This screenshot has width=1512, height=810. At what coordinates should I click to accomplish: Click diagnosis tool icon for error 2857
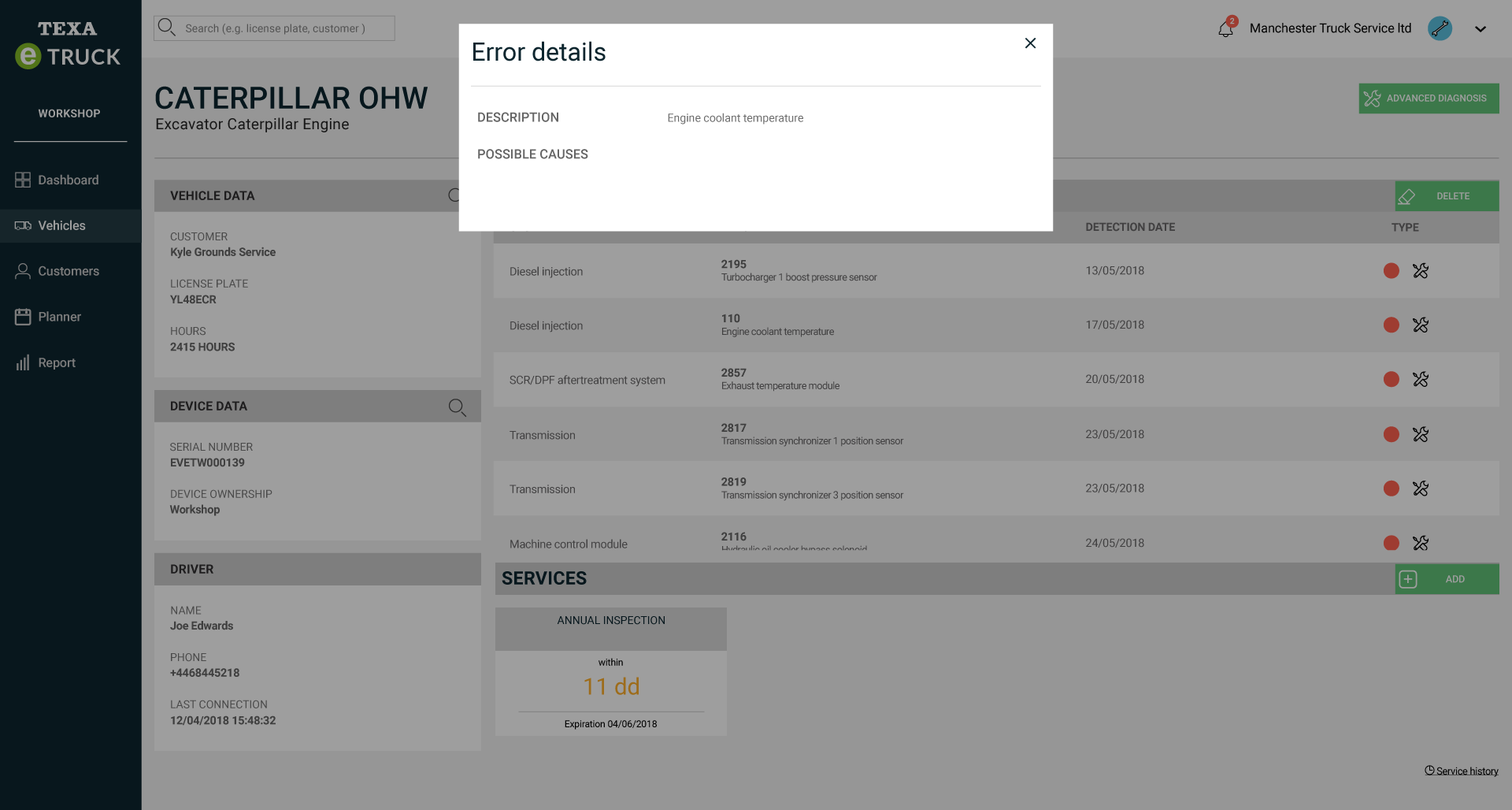tap(1421, 379)
